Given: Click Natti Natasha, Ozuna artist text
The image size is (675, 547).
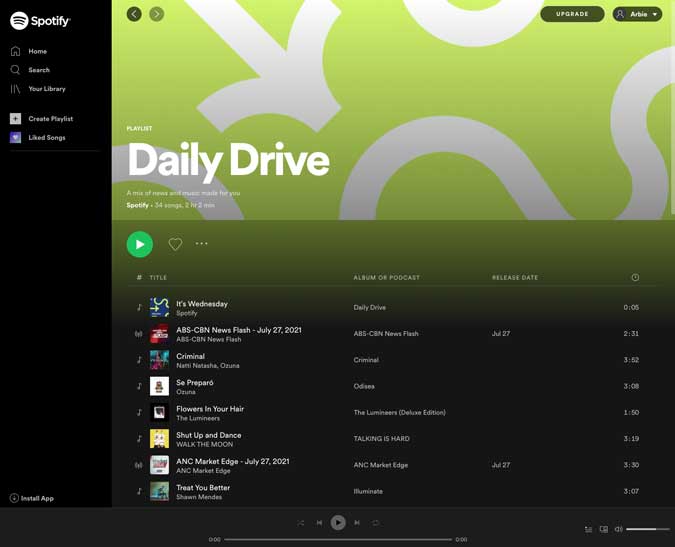Looking at the screenshot, I should [x=207, y=365].
